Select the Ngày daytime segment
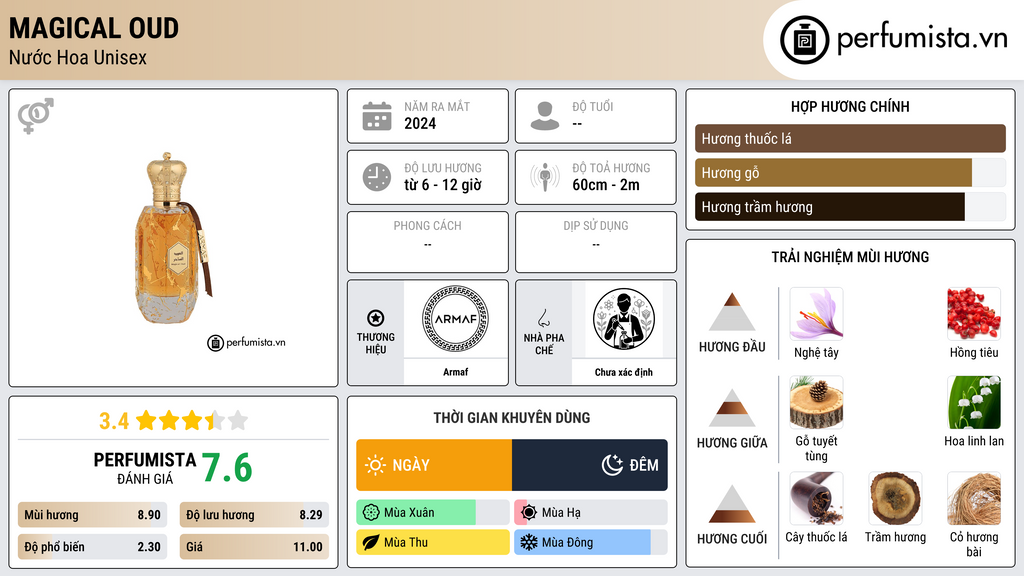Screen dimensions: 1024x576 [x=434, y=465]
